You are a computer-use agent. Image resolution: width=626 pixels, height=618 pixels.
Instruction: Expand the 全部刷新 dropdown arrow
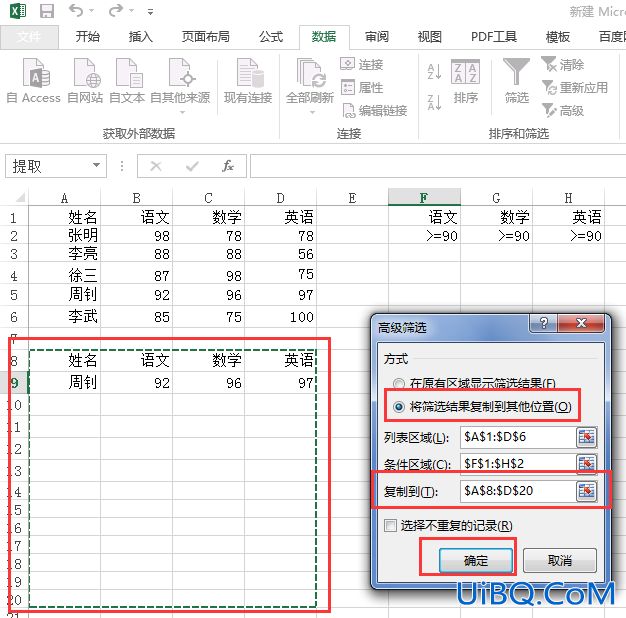click(x=312, y=113)
